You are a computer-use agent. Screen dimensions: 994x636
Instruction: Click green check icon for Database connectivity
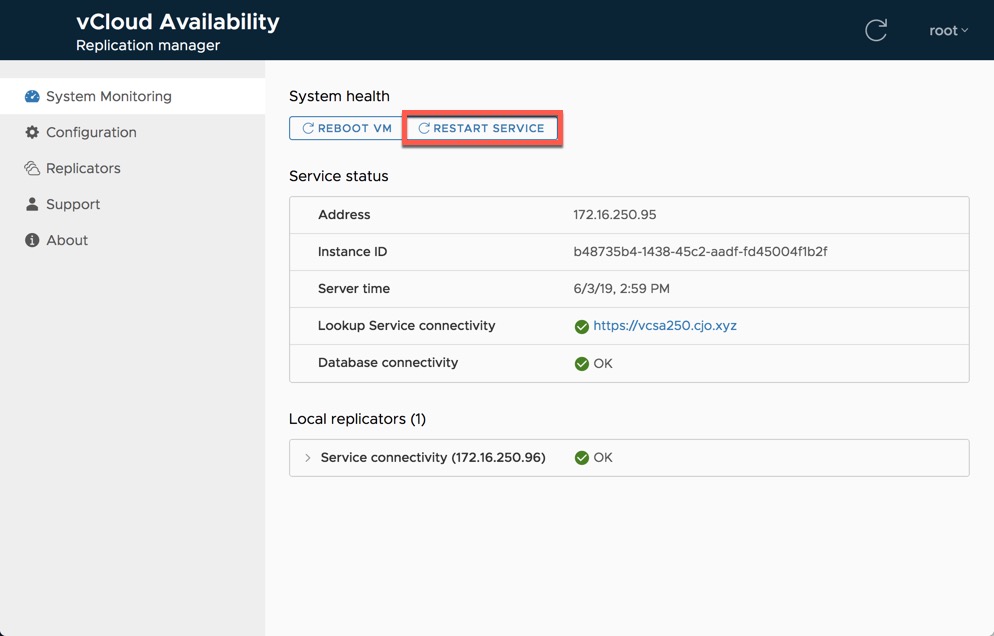581,364
